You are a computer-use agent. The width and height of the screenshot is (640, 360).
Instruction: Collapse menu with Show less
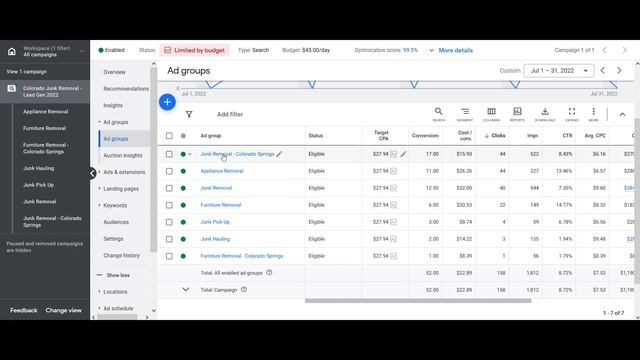tap(113, 275)
